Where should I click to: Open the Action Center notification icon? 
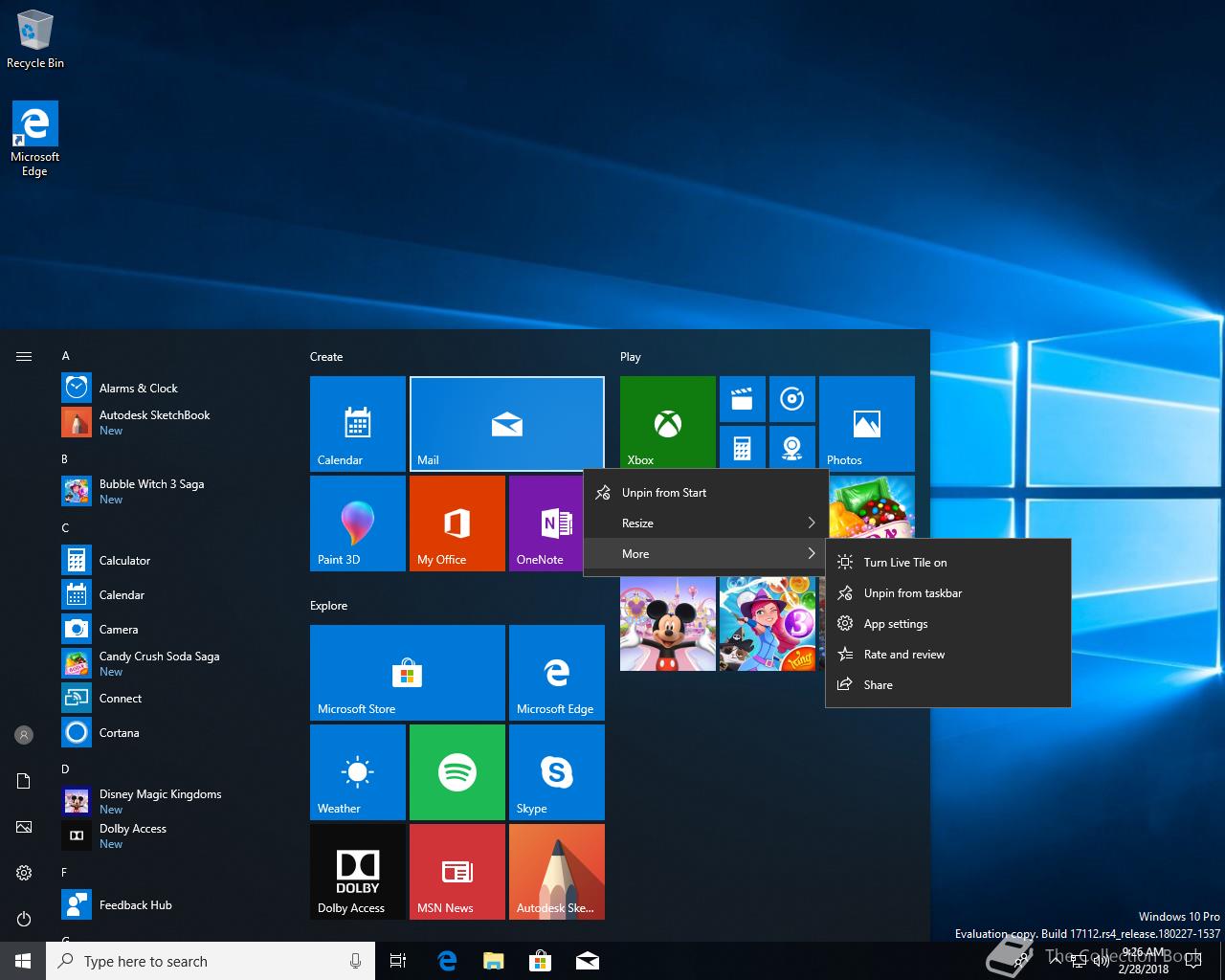coord(1193,961)
